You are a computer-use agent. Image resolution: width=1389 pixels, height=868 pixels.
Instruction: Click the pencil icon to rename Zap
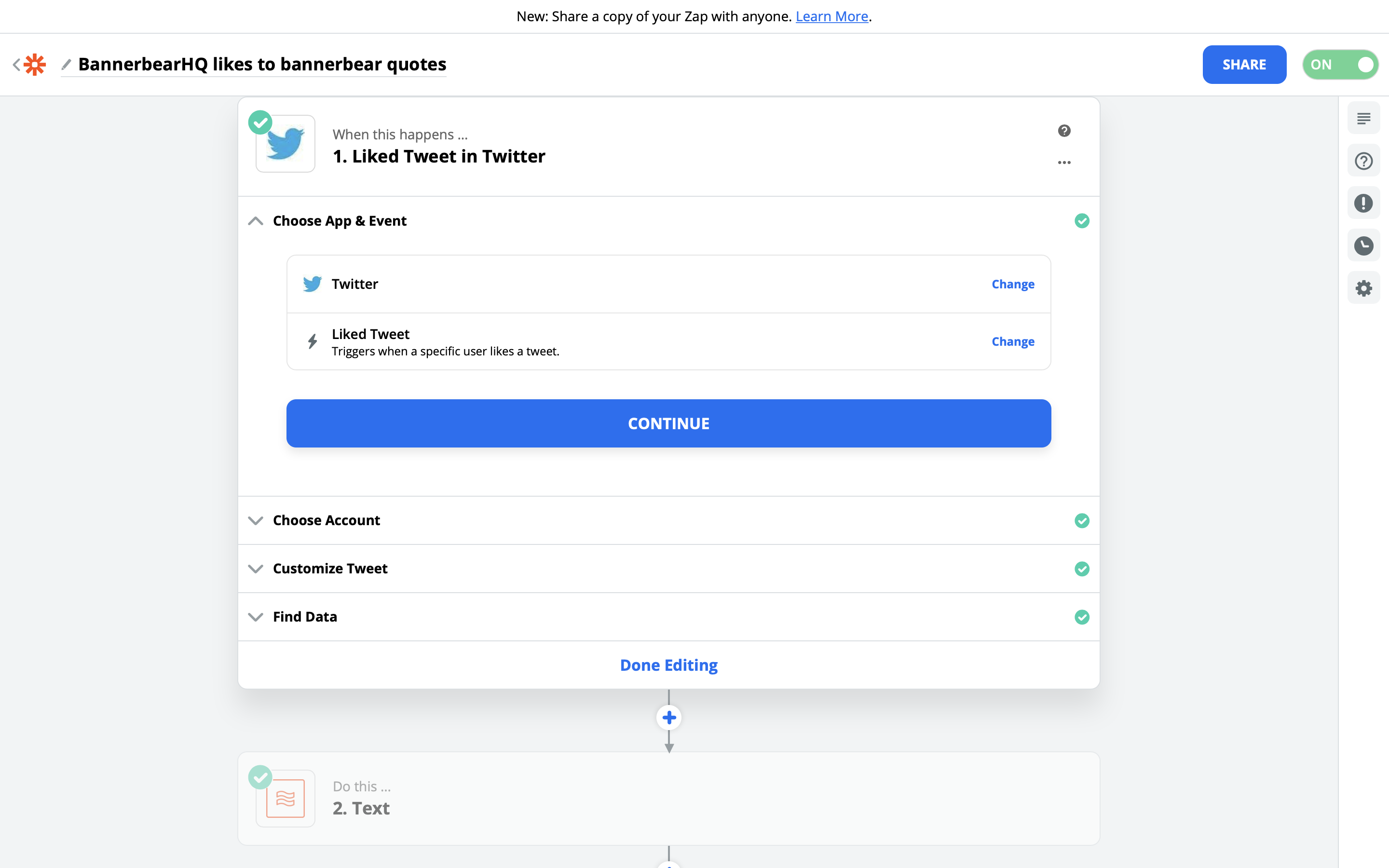pos(67,64)
